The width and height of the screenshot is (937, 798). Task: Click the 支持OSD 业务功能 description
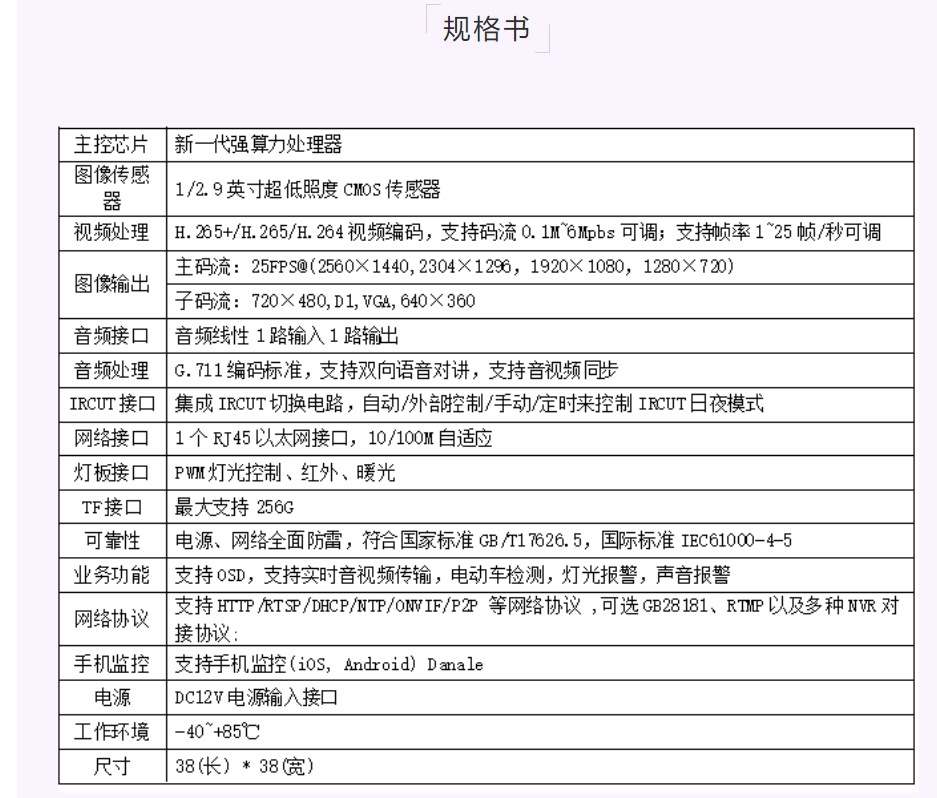coord(452,576)
